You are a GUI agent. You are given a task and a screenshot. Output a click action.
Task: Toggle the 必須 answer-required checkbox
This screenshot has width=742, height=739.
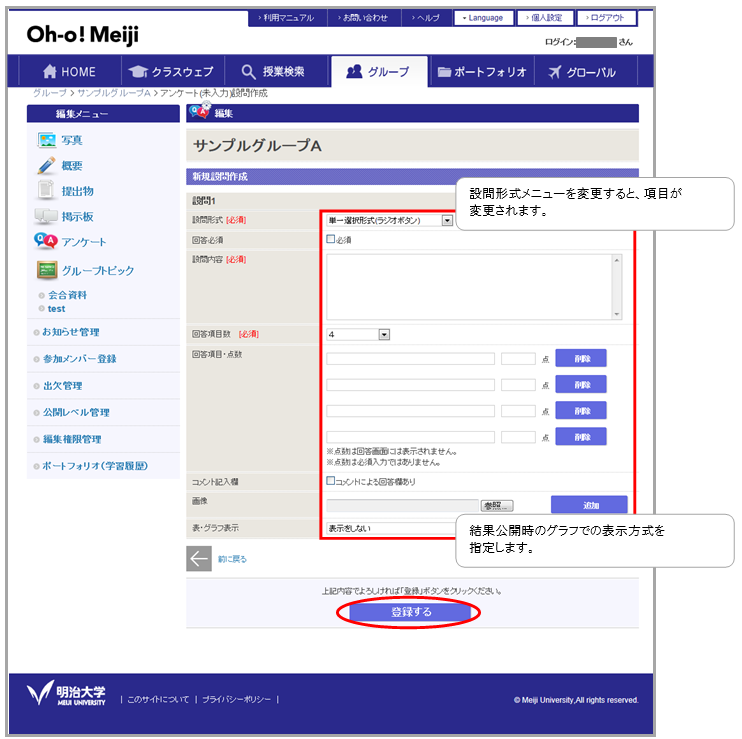[330, 239]
